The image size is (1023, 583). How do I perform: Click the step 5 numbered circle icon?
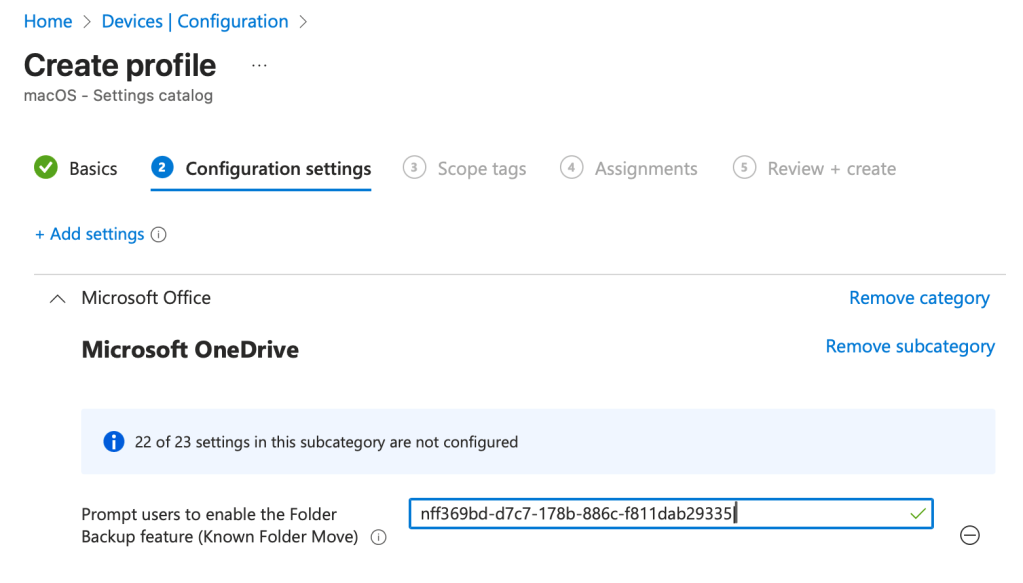click(744, 168)
